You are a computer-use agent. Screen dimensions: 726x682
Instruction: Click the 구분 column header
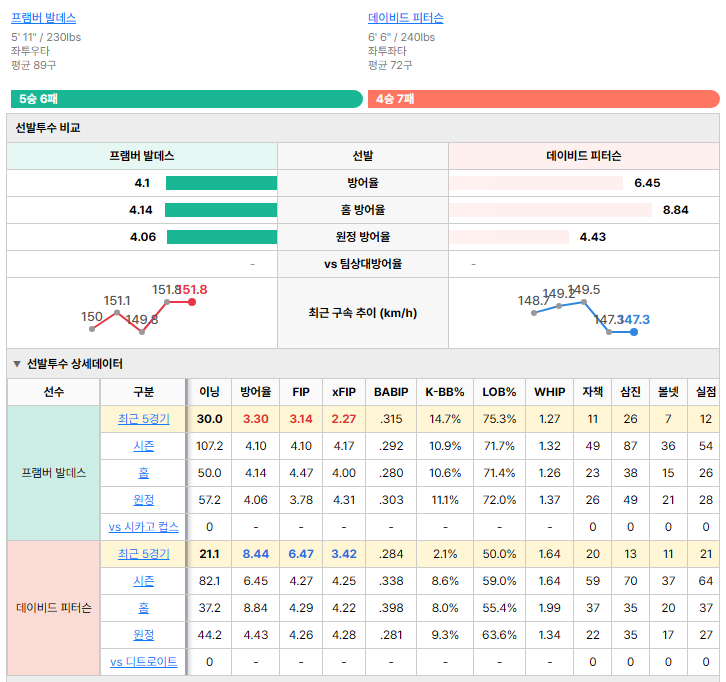point(144,392)
